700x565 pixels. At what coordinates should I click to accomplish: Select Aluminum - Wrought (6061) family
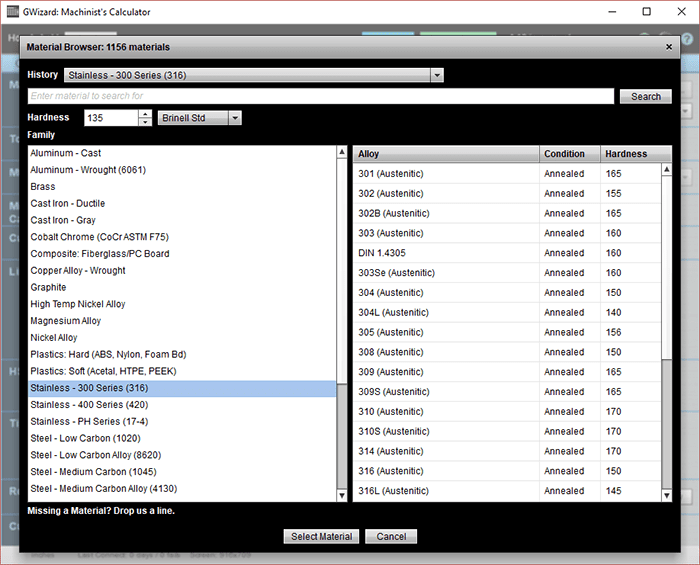click(x=182, y=170)
